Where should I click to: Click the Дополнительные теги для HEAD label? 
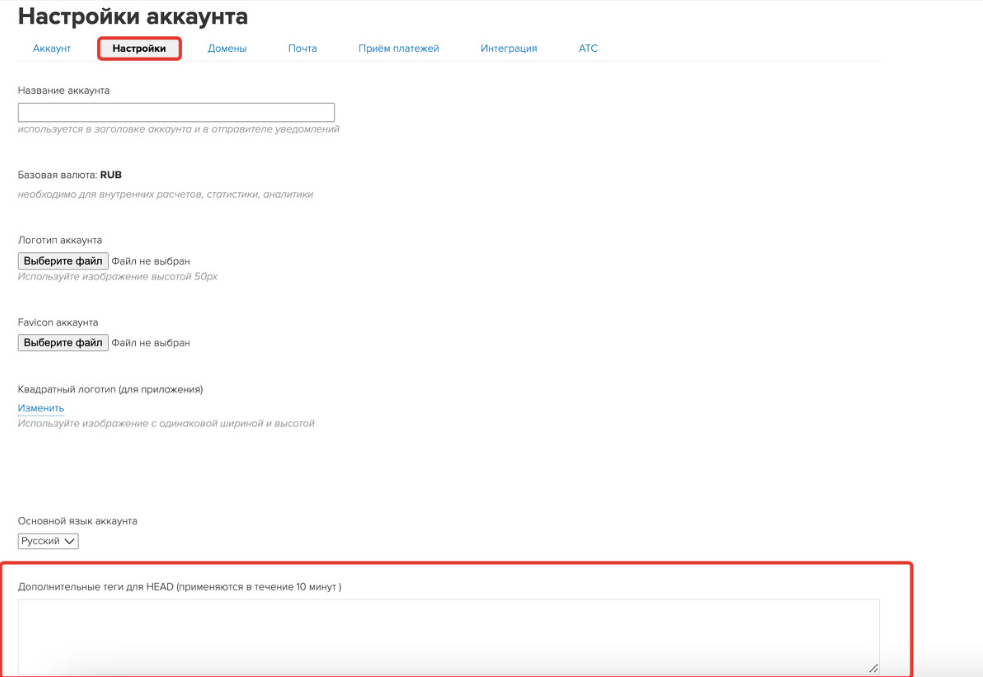click(x=179, y=587)
